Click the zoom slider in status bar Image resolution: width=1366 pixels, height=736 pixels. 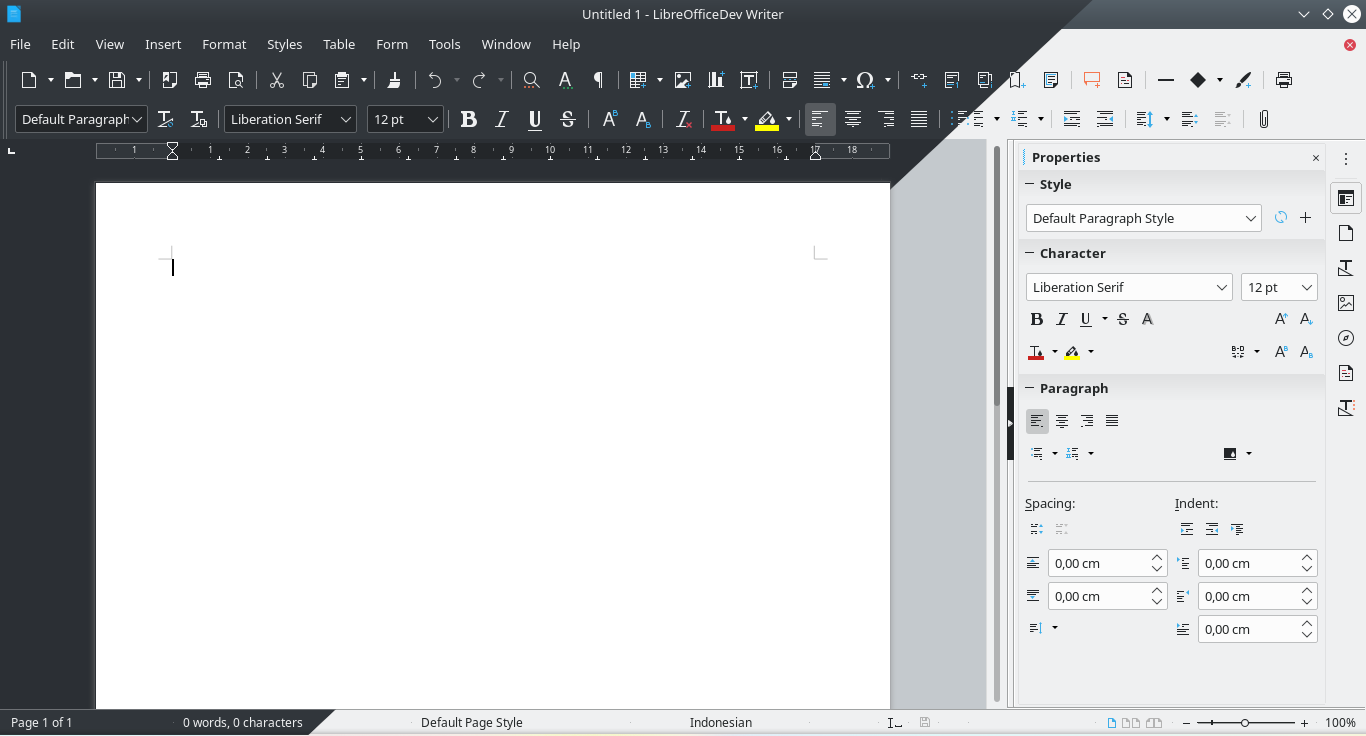1244,722
